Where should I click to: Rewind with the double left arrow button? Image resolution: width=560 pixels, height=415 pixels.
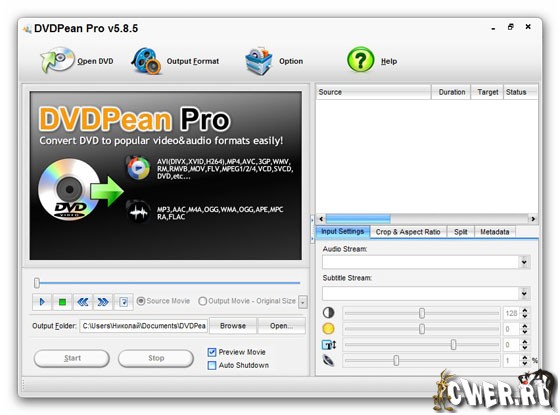click(82, 302)
